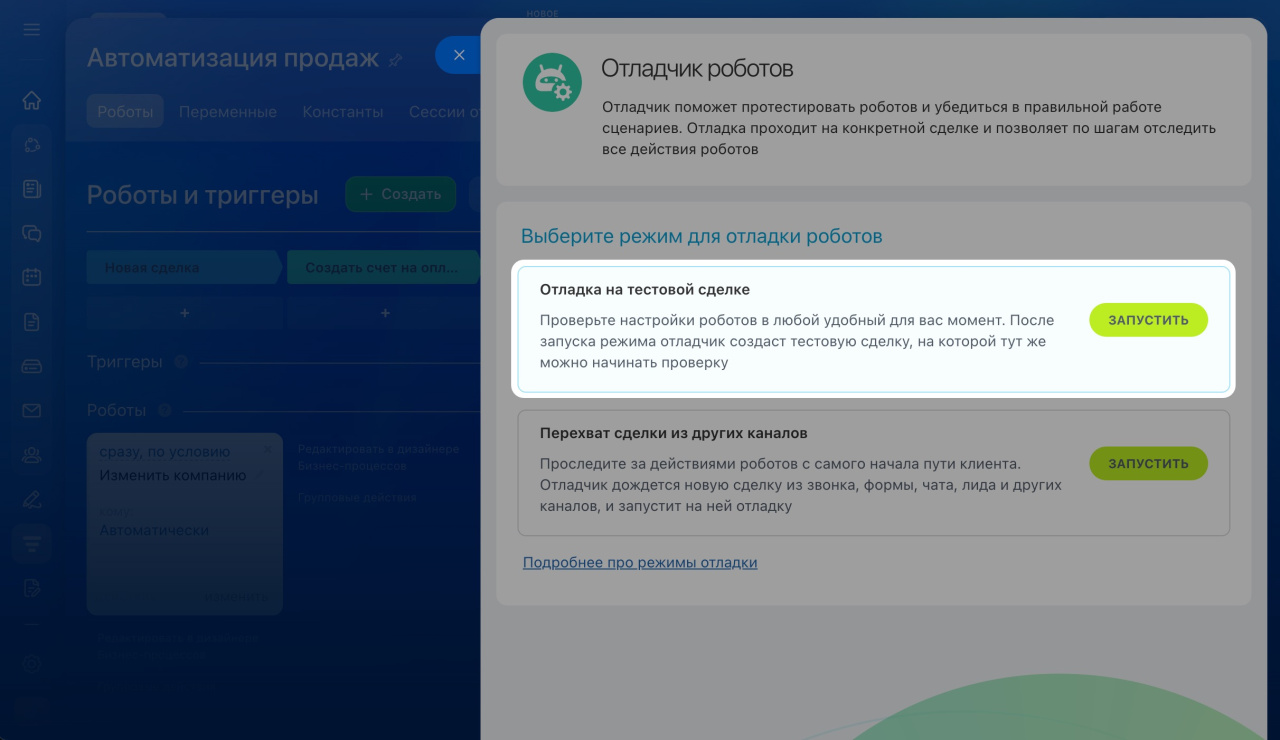Launch deal interception with Запустить button

point(1148,463)
